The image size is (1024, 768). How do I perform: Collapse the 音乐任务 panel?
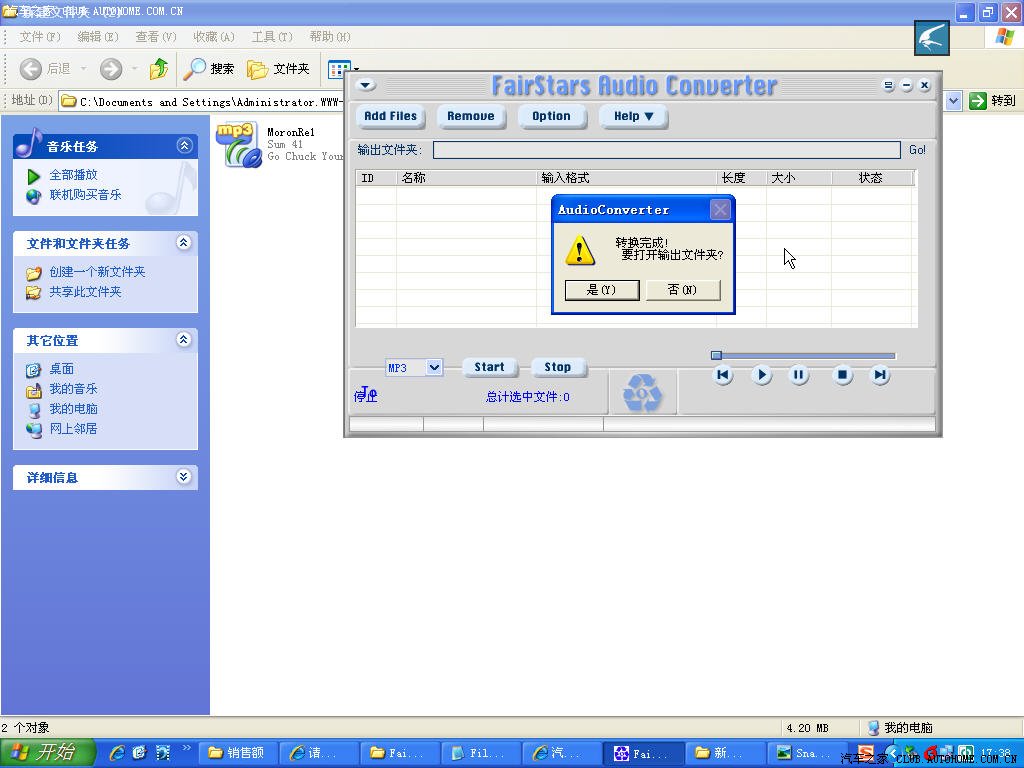(x=184, y=146)
